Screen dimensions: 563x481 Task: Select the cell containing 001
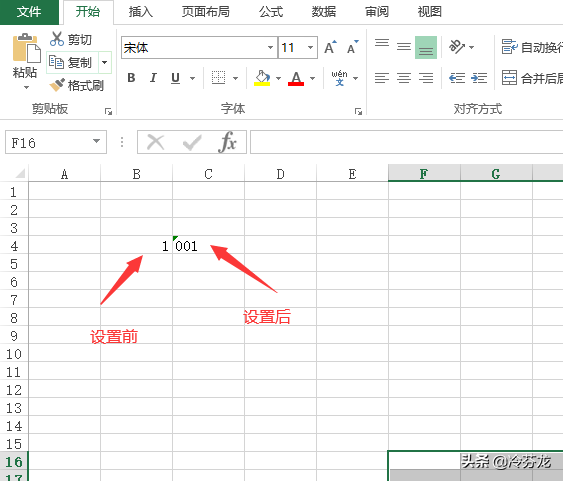coord(208,245)
